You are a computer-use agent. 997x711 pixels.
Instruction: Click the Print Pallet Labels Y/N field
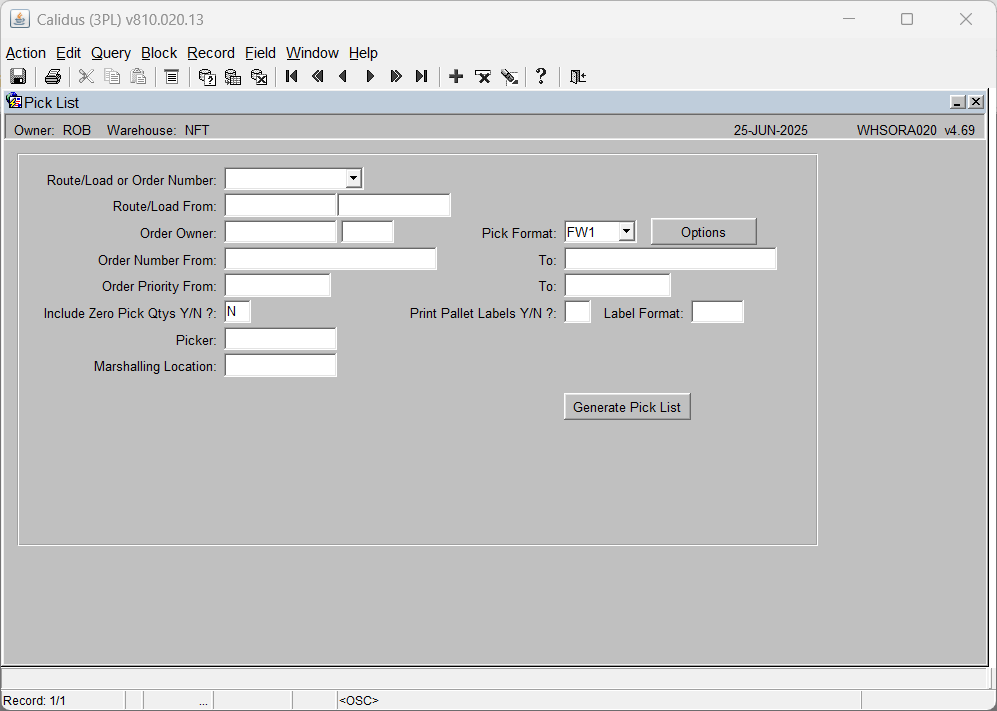(x=577, y=312)
